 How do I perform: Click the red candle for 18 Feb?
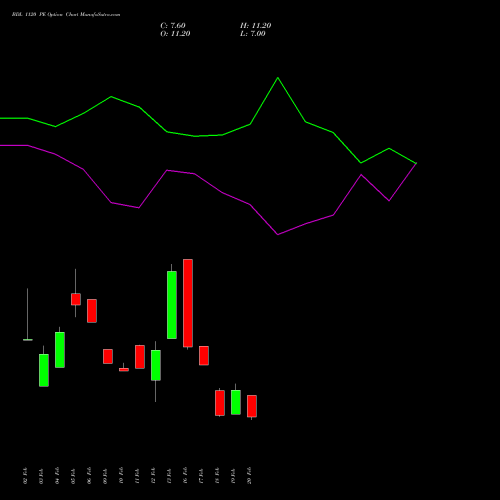click(220, 403)
